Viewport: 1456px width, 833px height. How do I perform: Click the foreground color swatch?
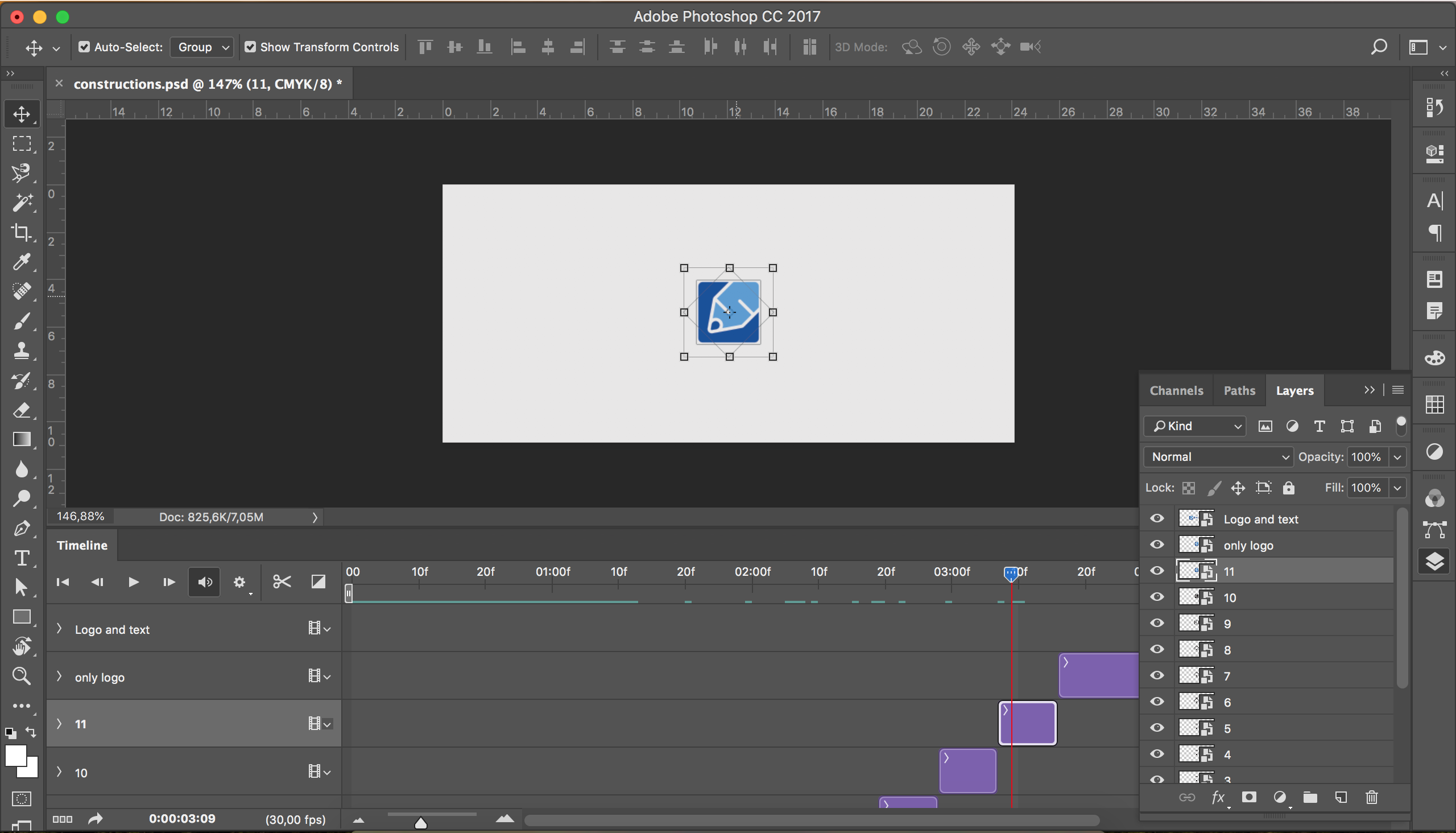point(15,756)
